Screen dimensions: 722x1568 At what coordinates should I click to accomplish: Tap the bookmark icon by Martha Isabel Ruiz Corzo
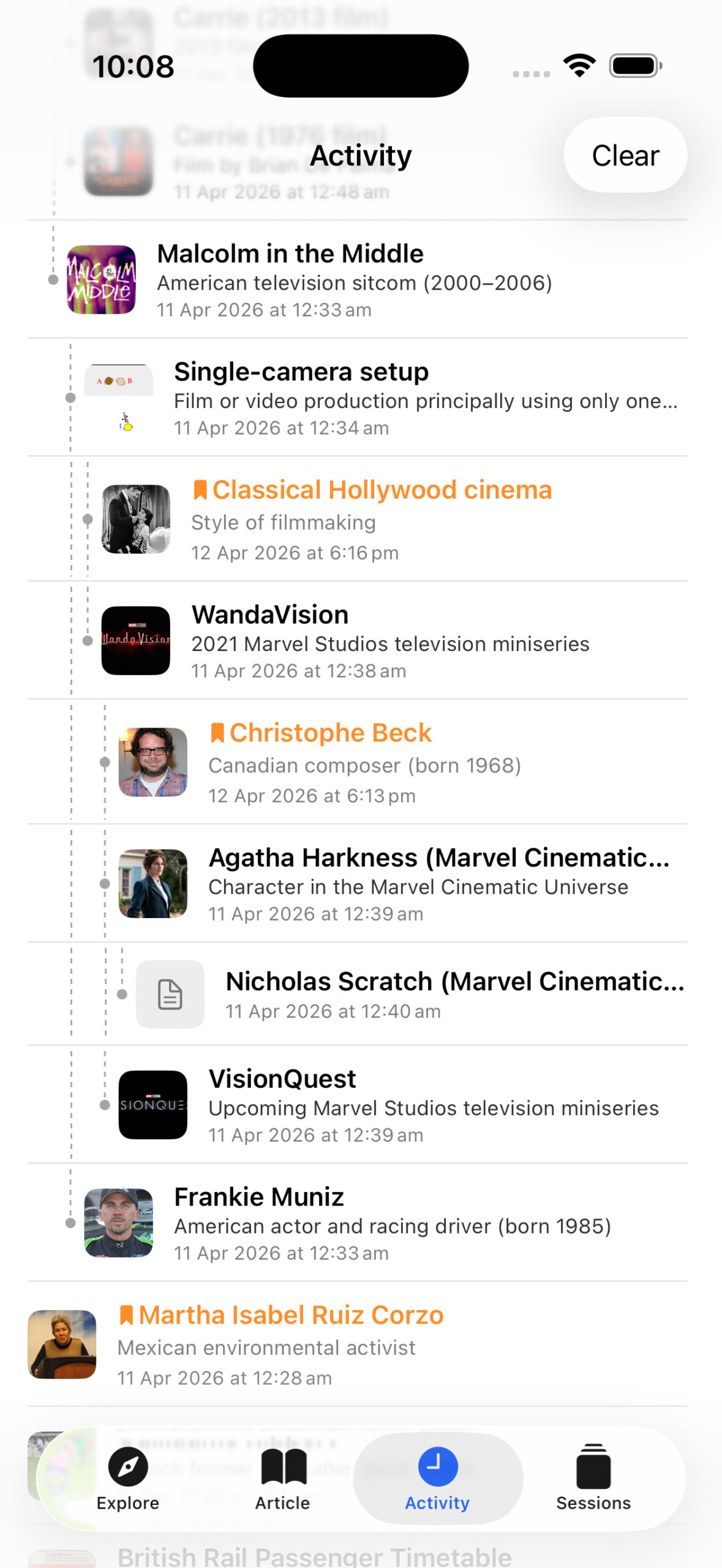126,1315
